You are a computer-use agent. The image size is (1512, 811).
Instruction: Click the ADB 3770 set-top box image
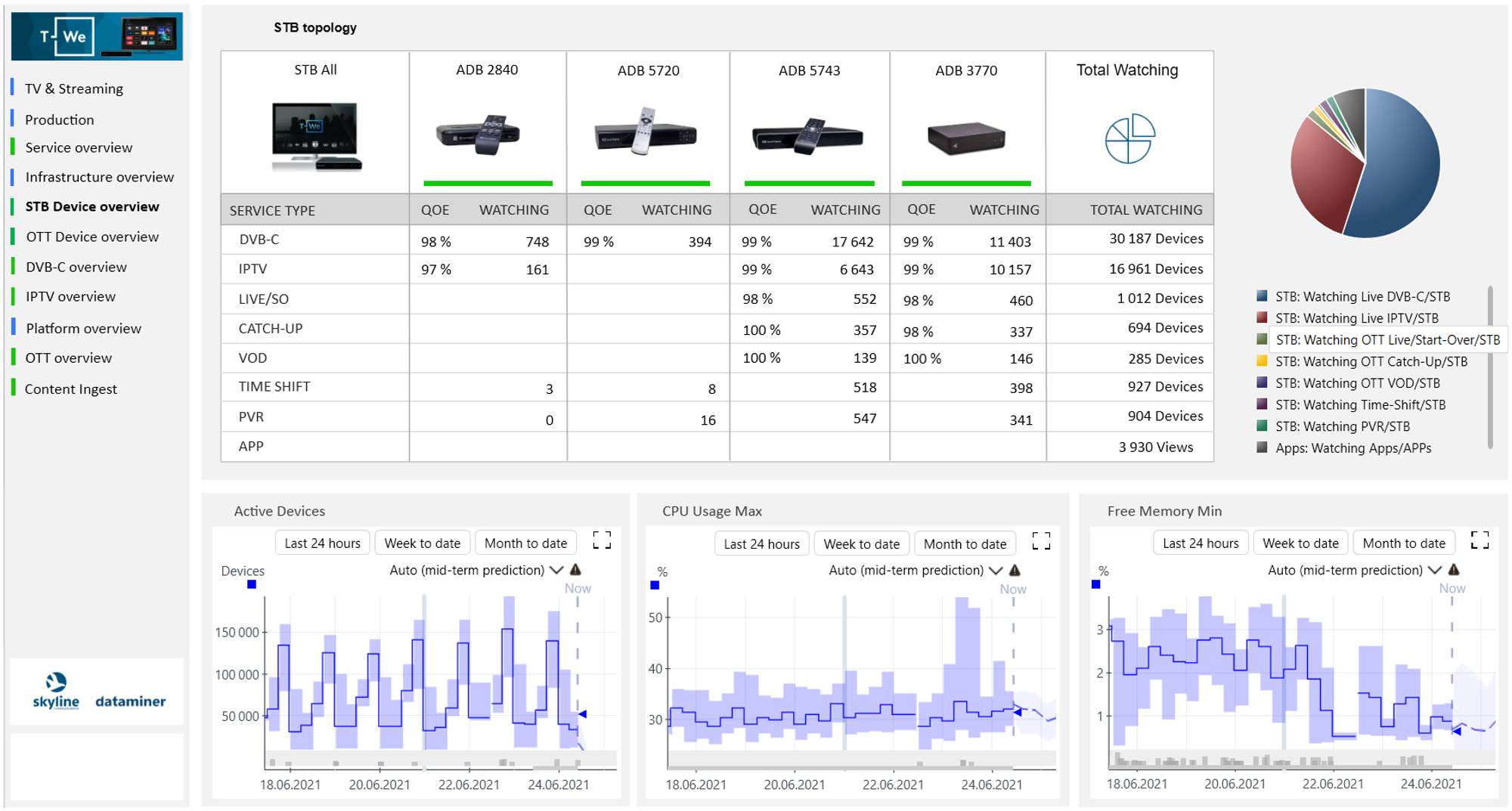click(x=966, y=138)
